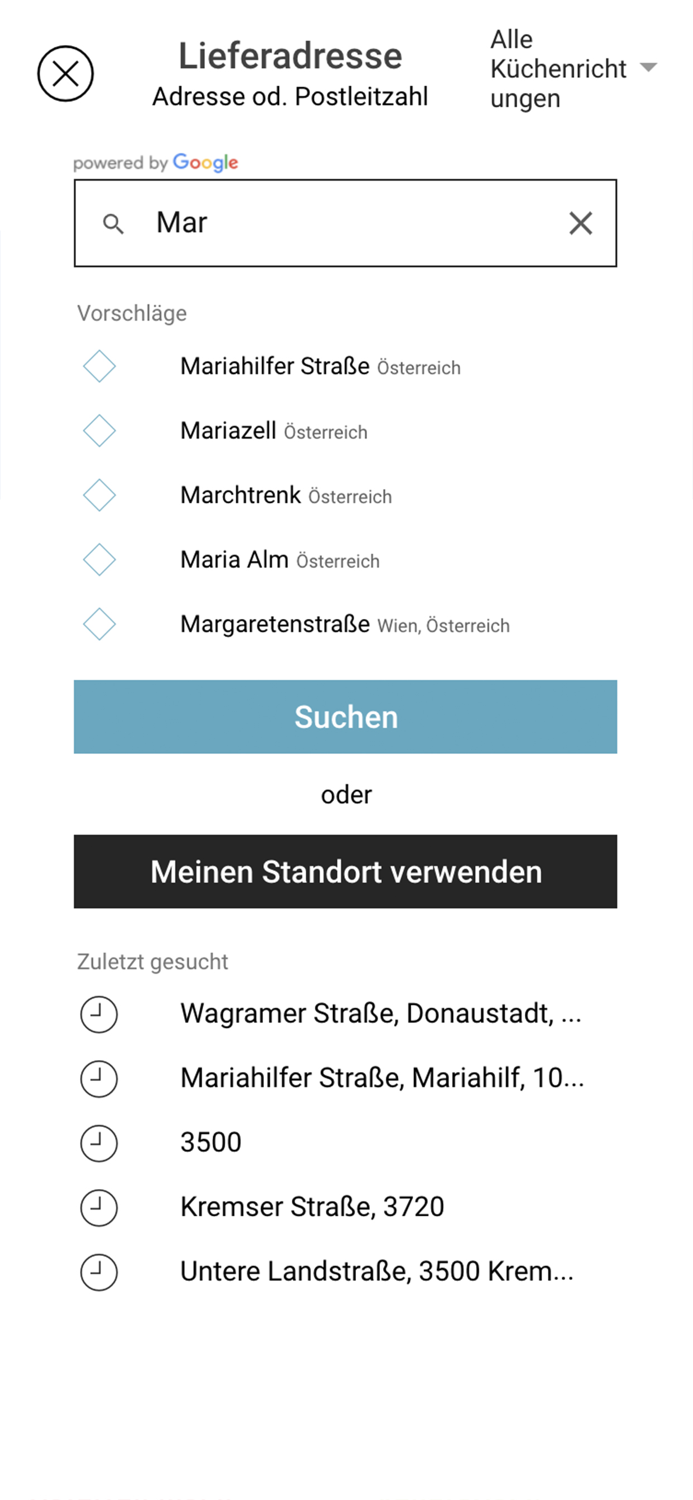Clear the search text with X icon

[x=580, y=223]
